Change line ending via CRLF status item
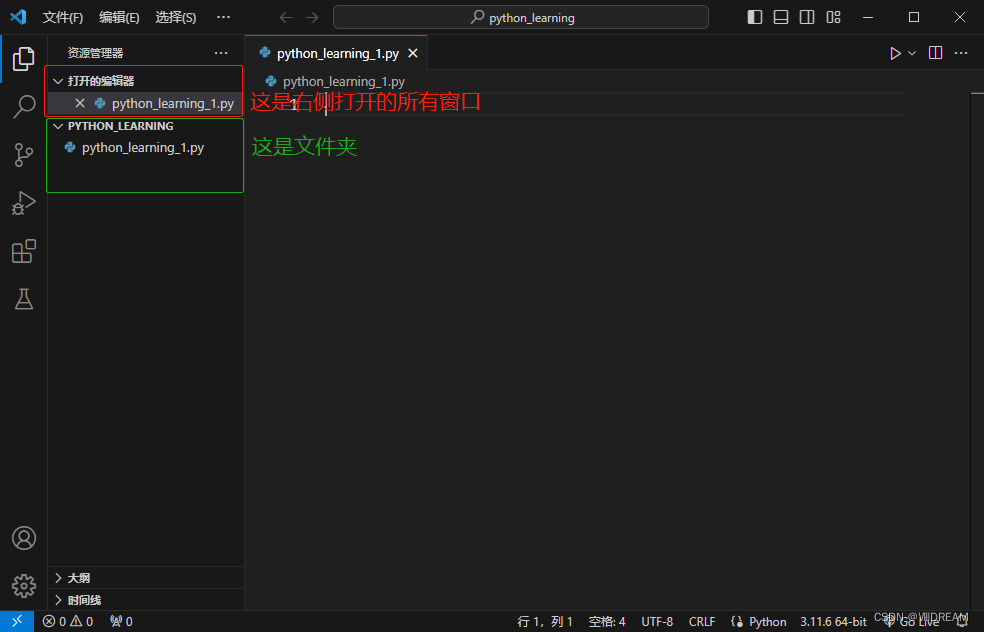984x632 pixels. coord(702,621)
